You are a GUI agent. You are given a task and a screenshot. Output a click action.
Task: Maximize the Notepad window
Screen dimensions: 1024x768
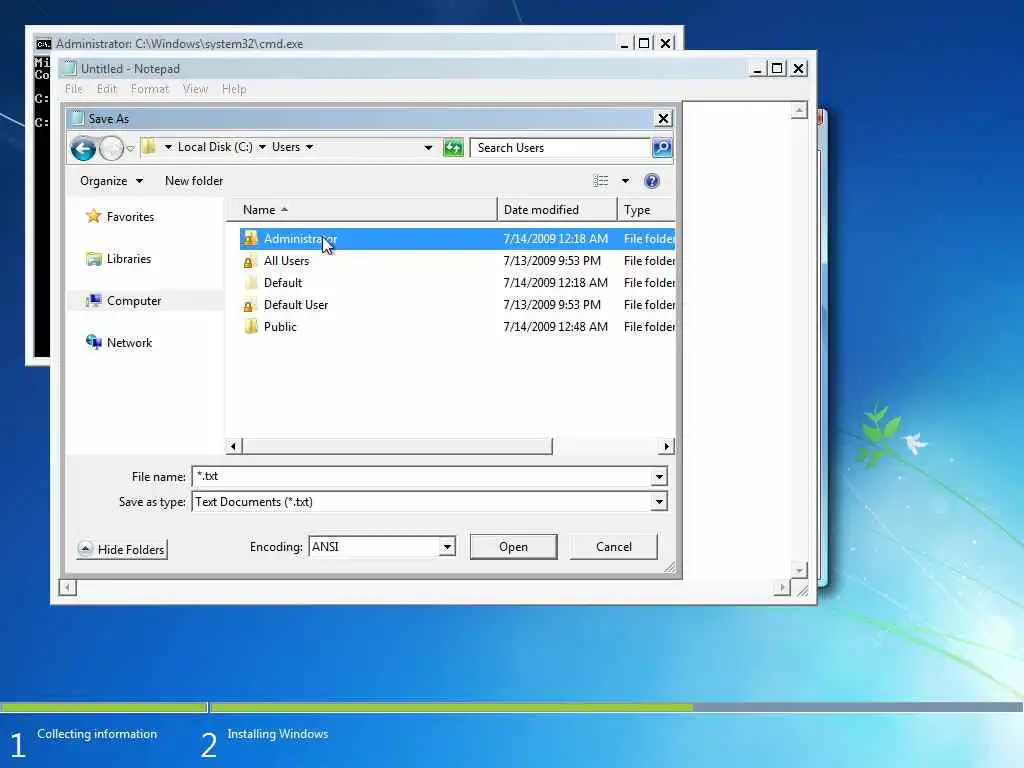[777, 68]
